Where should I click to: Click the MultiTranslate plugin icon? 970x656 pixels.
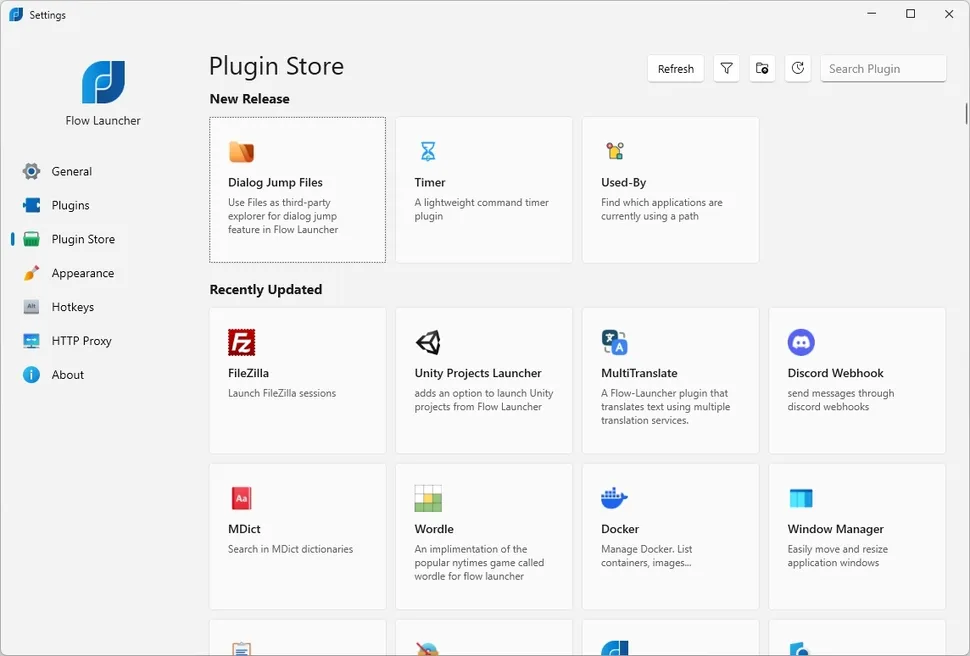pyautogui.click(x=615, y=341)
